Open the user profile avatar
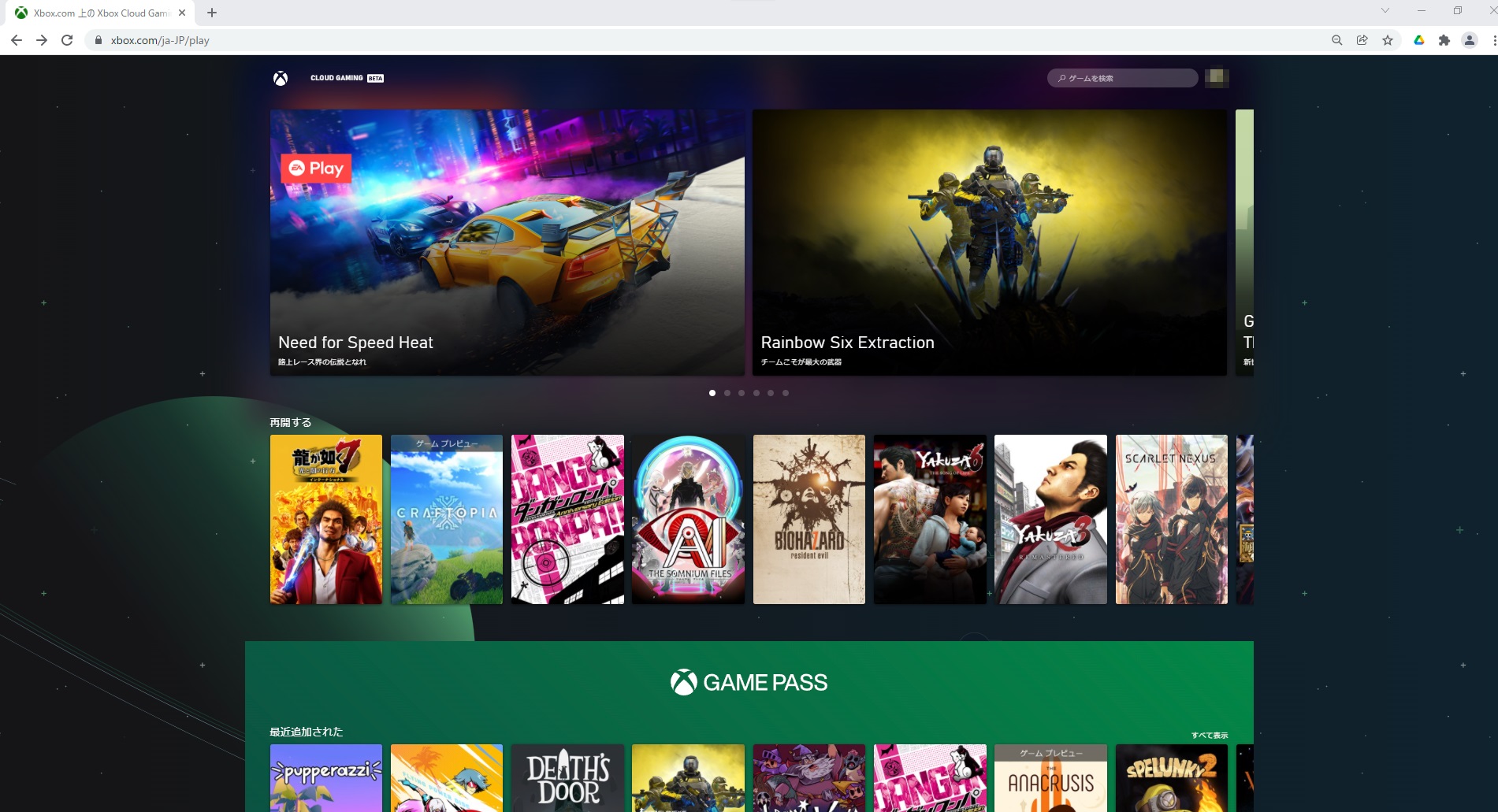 tap(1217, 77)
